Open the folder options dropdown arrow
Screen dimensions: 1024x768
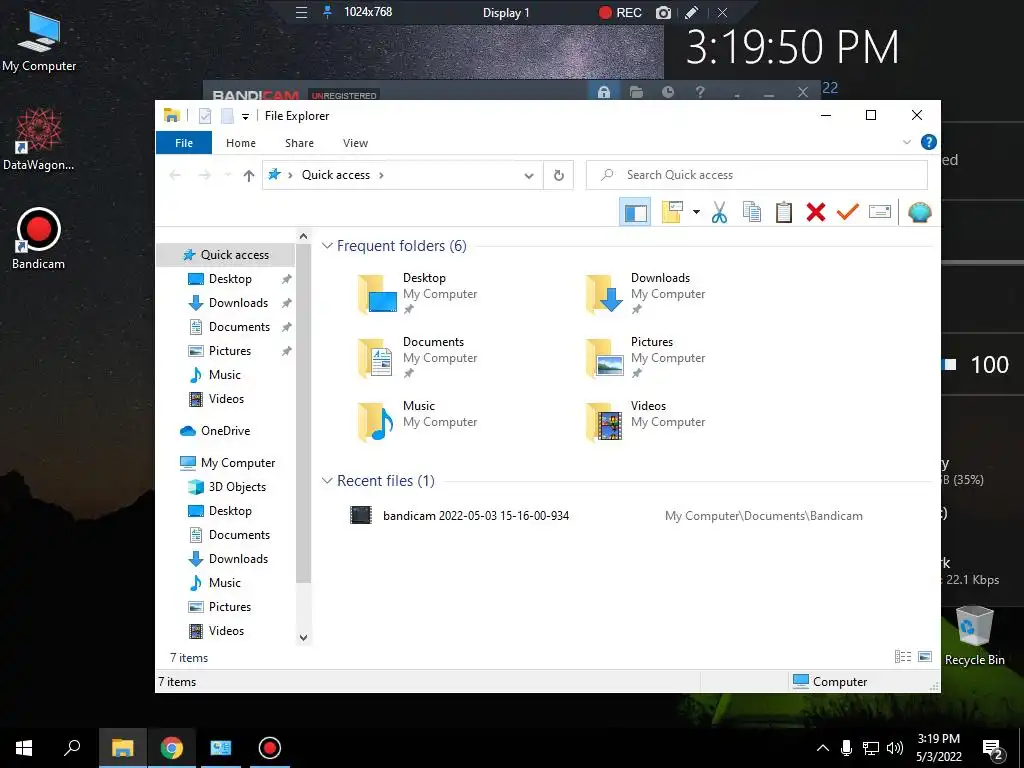coord(696,212)
